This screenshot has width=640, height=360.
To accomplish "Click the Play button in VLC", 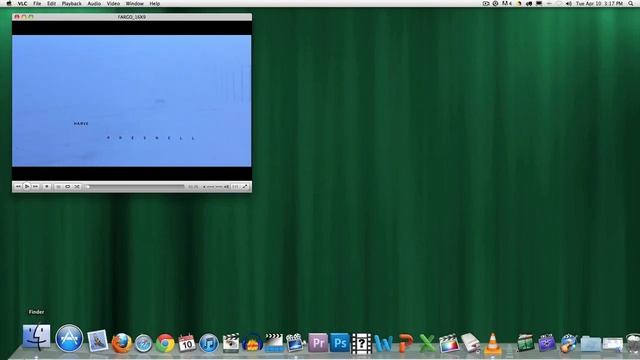I will (27, 187).
